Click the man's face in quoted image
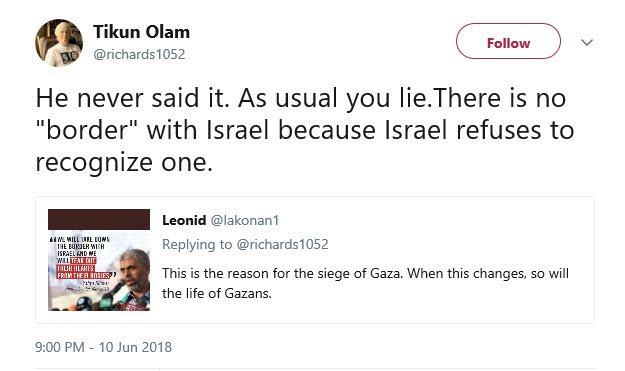Viewport: 625px width, 371px height. coord(135,269)
